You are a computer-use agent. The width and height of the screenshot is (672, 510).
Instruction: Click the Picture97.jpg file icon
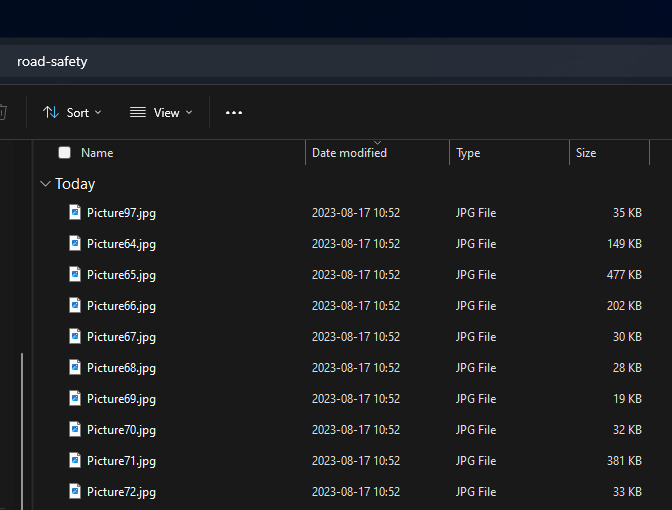pos(75,212)
